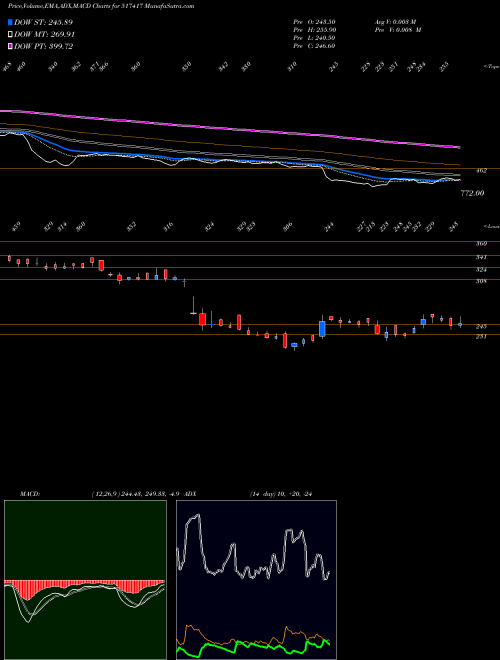Screen dimensions: 500x660
Task: Click the 341 price axis label
Action: [x=481, y=257]
